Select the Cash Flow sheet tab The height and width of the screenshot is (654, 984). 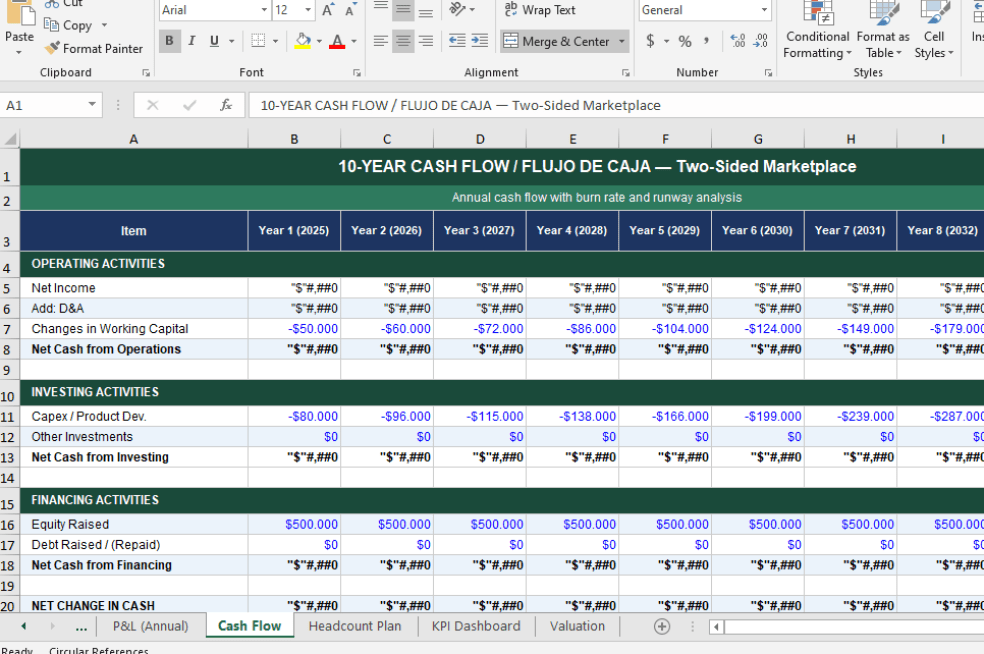[249, 626]
